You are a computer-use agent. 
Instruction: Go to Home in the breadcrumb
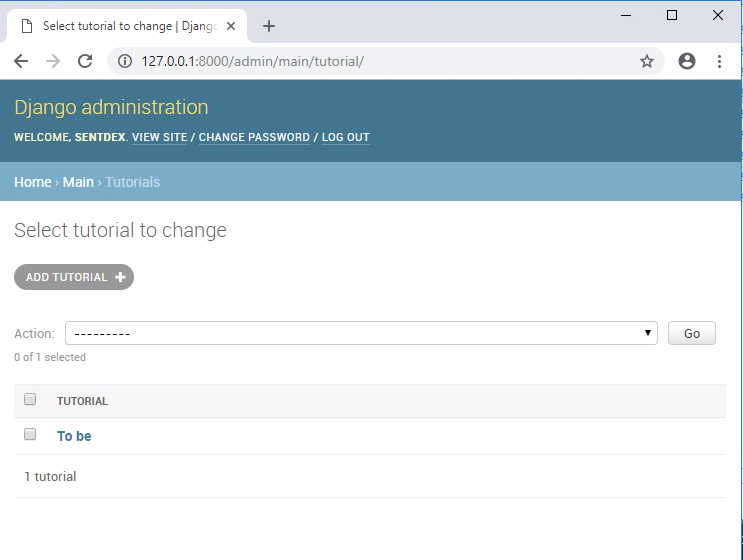[32, 182]
